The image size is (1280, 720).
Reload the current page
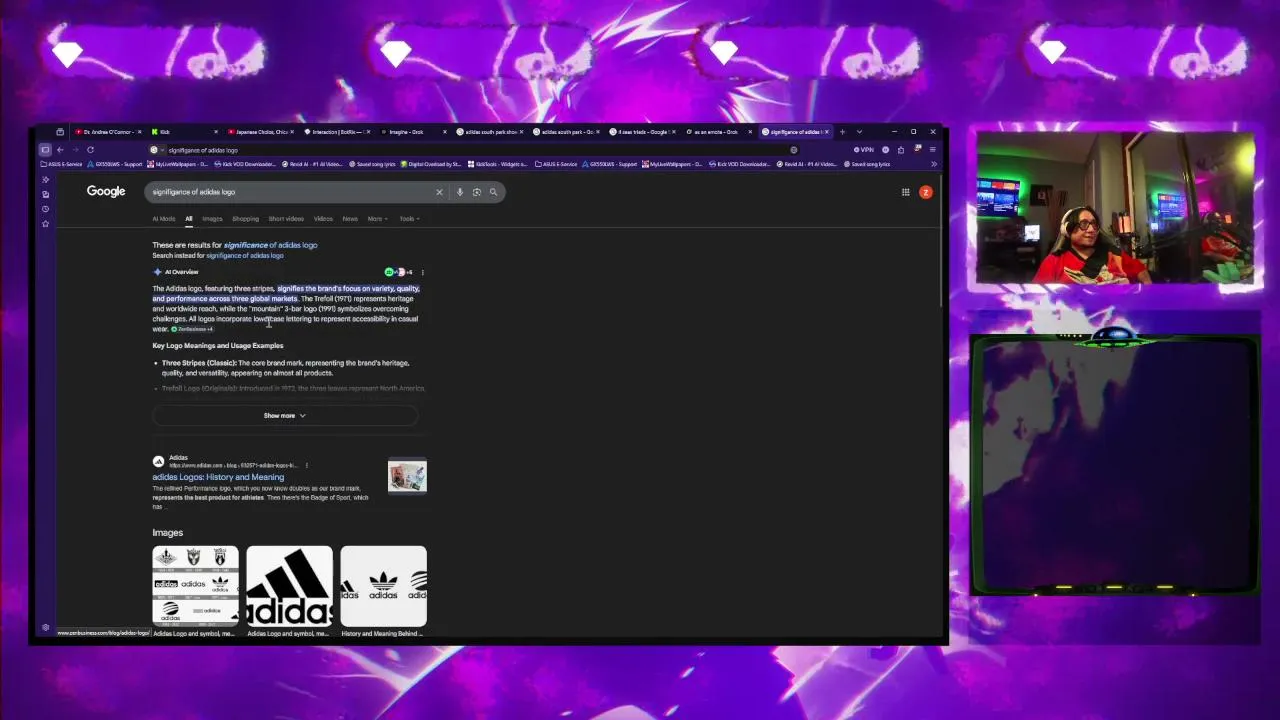point(90,150)
